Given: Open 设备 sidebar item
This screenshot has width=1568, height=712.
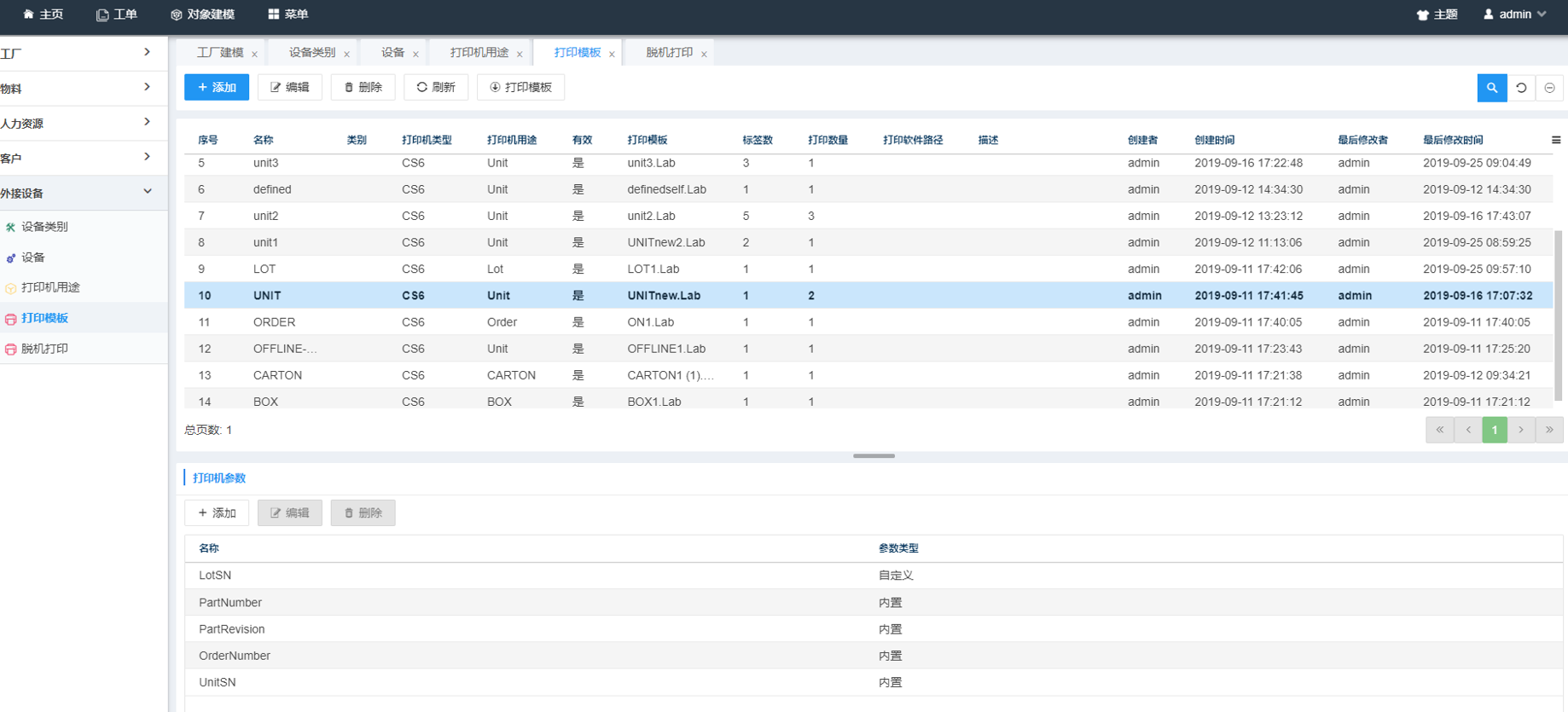Looking at the screenshot, I should (x=84, y=258).
